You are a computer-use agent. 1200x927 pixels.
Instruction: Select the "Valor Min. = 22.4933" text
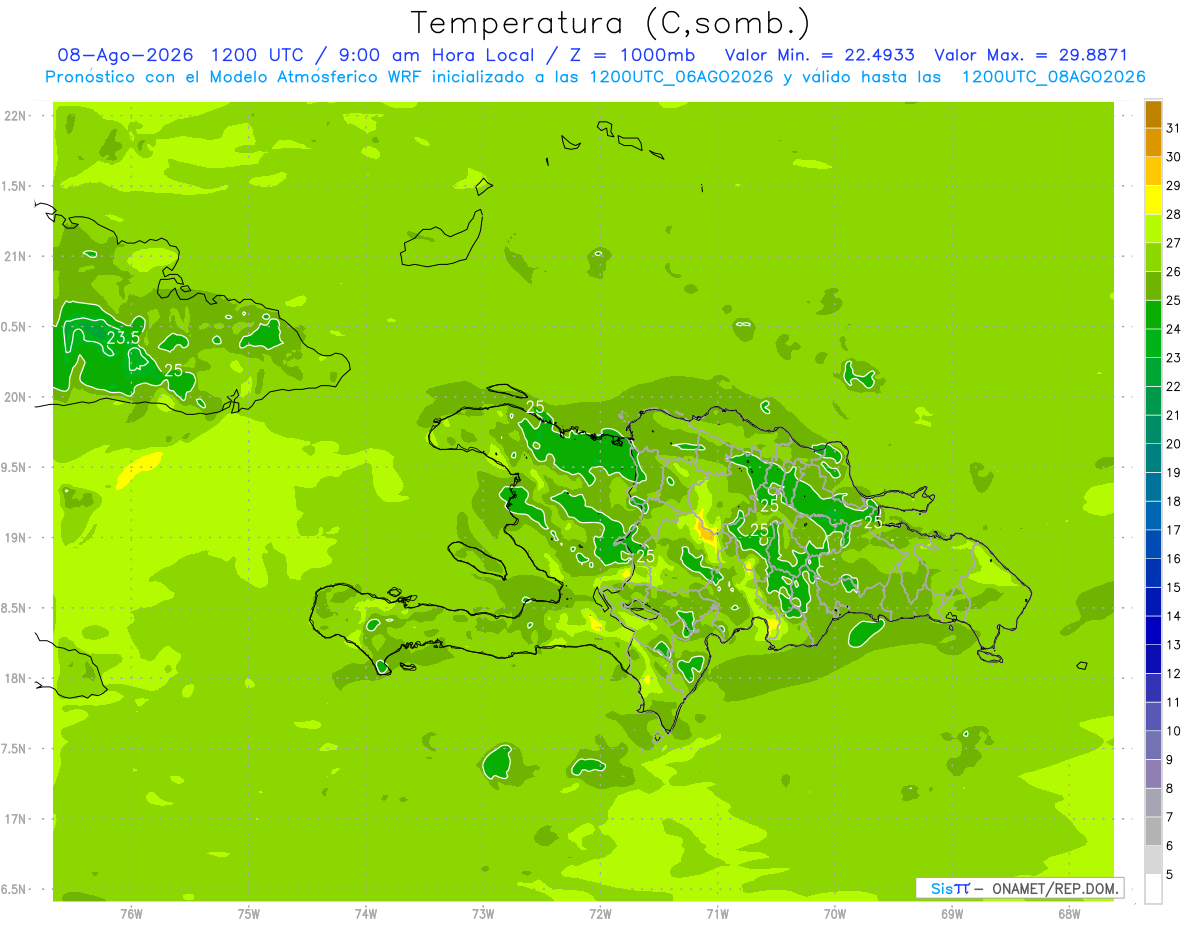(820, 55)
